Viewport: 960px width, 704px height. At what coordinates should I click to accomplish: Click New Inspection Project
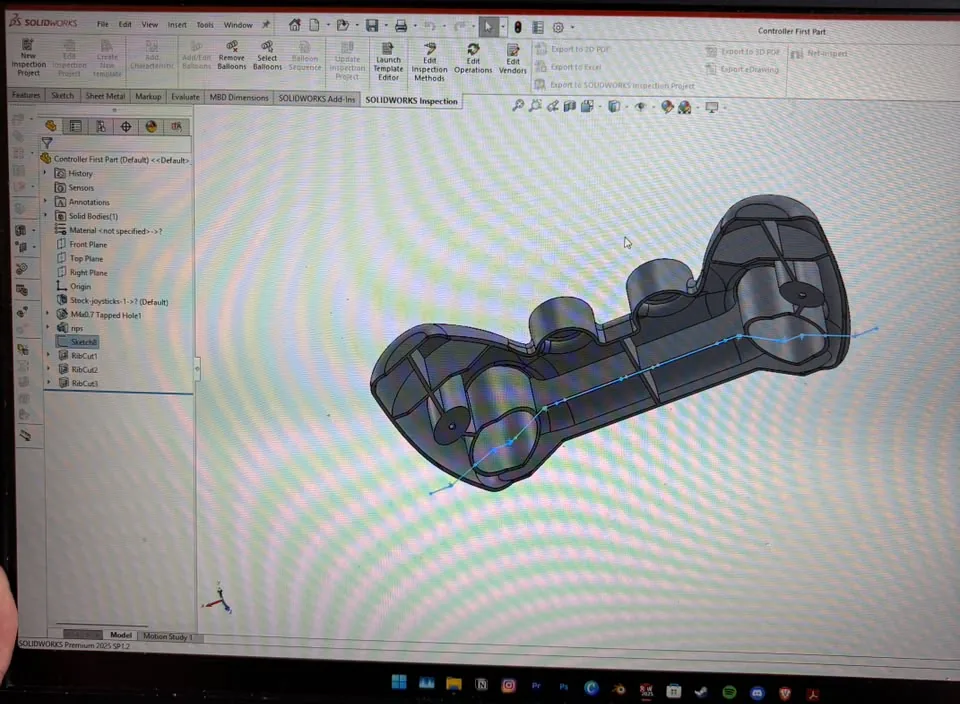pyautogui.click(x=28, y=58)
